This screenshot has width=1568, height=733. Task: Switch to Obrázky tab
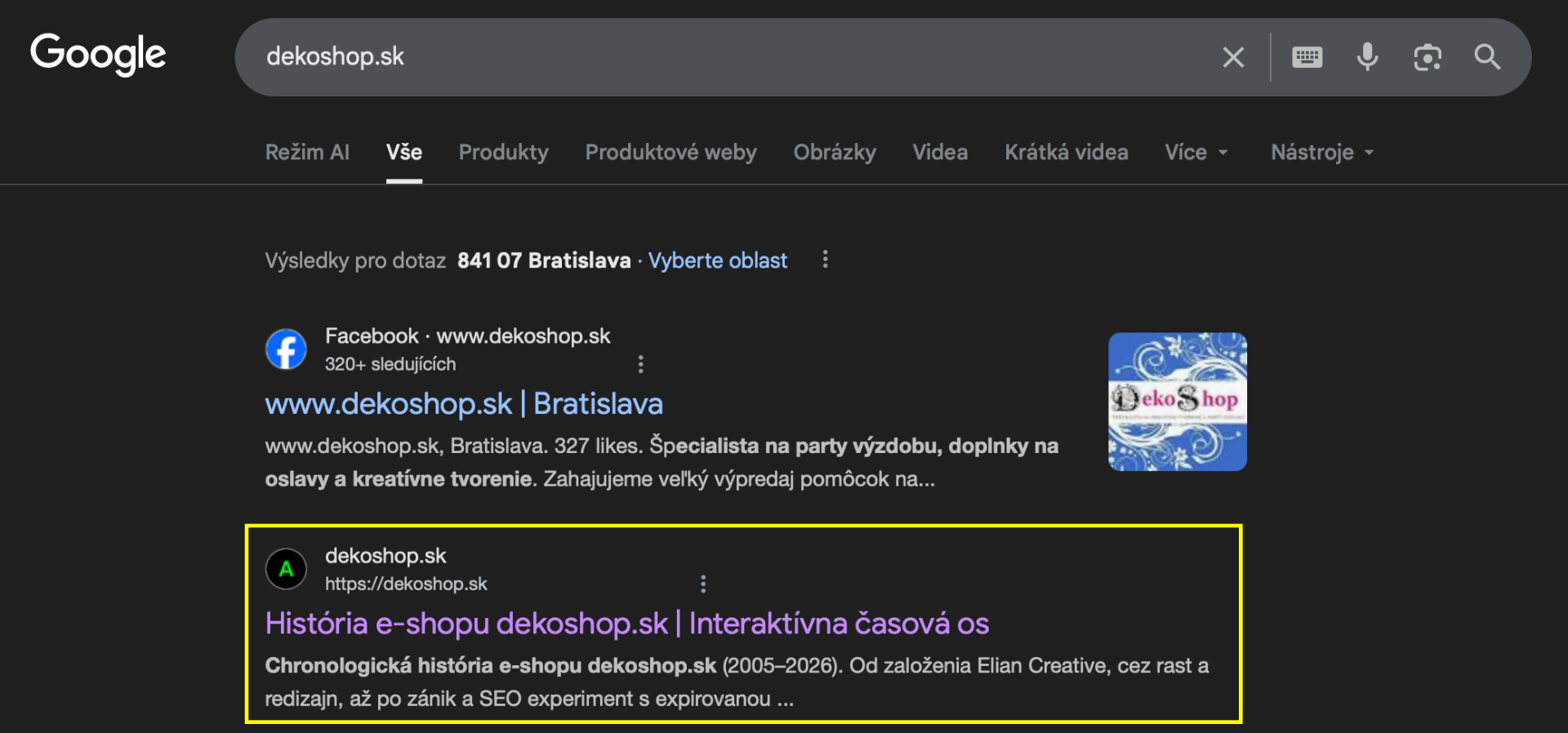pyautogui.click(x=835, y=153)
